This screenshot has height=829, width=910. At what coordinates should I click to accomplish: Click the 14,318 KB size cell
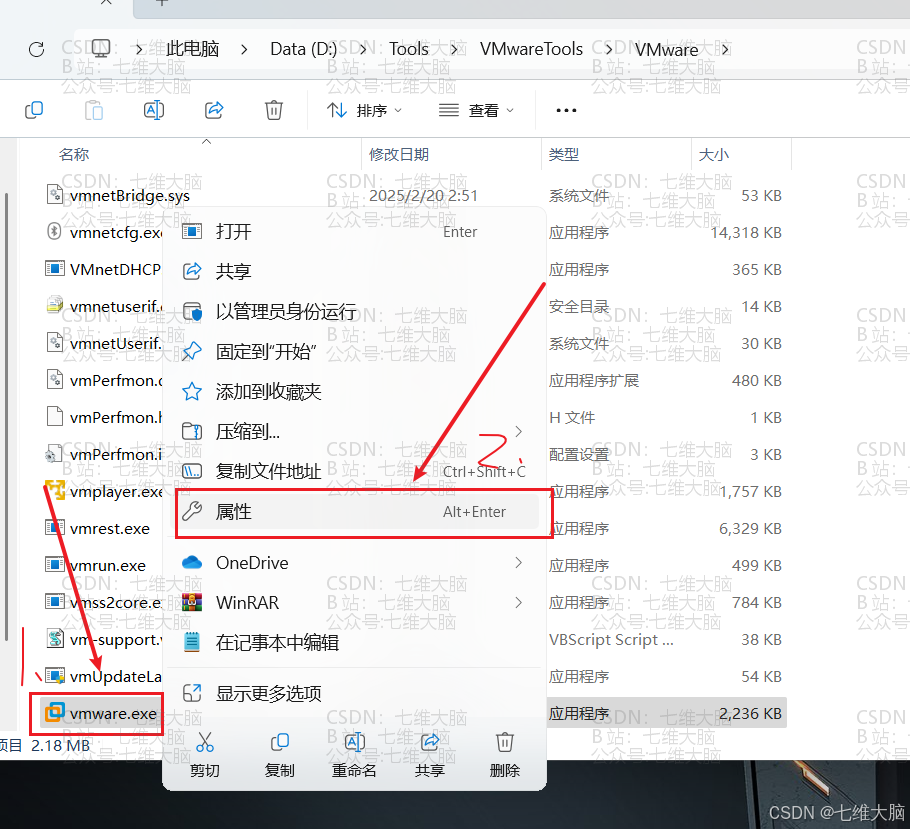point(746,233)
